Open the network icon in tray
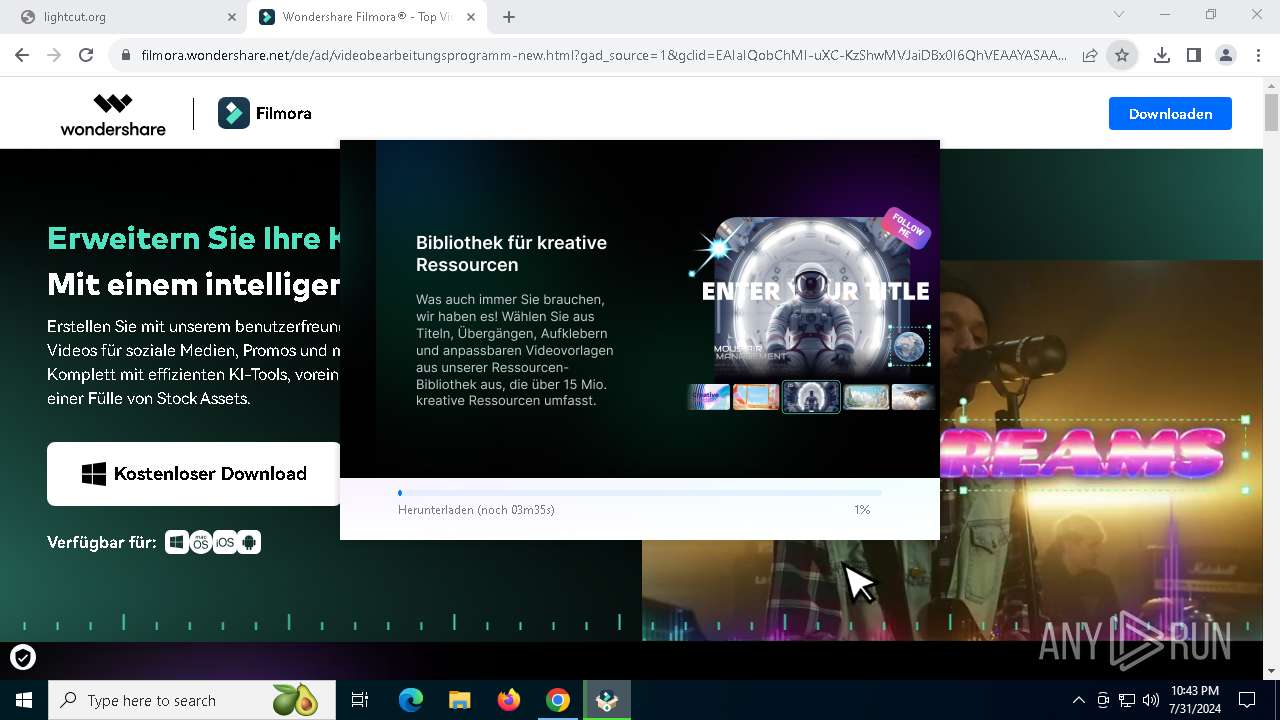 click(1127, 700)
